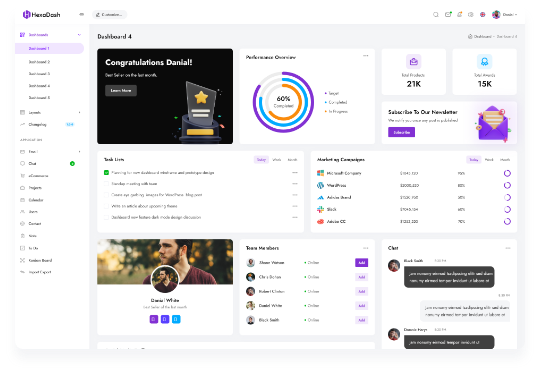Open the messages icon in top bar
The width and height of the screenshot is (540, 374).
448,14
